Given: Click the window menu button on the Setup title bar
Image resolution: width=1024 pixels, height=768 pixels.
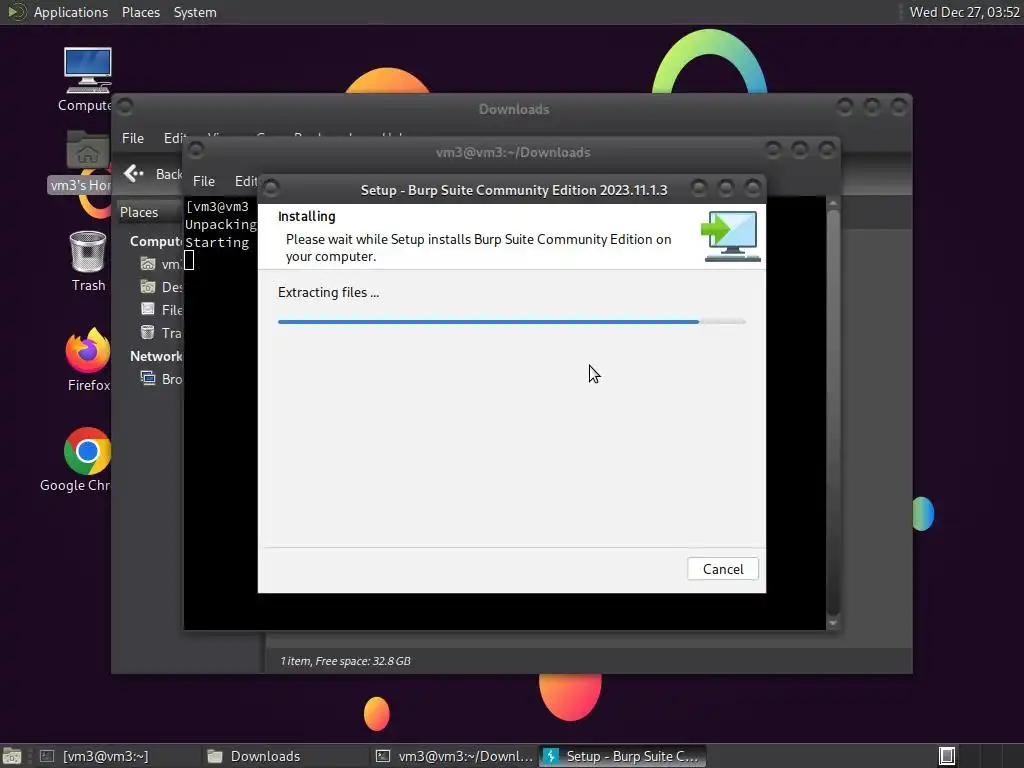Looking at the screenshot, I should pos(271,189).
